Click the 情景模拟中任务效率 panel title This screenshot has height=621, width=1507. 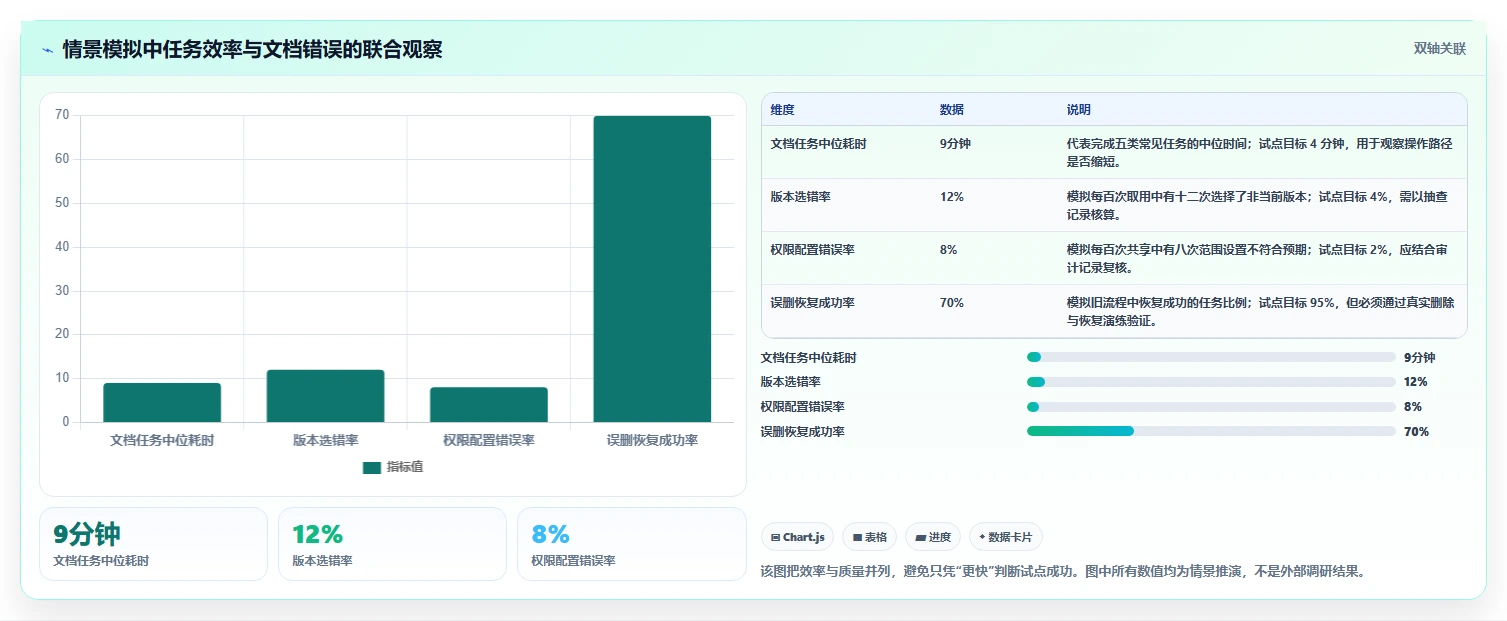tap(252, 49)
